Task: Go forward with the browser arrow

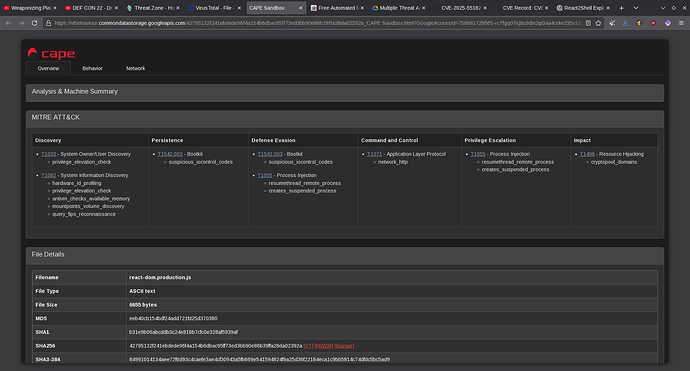Action: pyautogui.click(x=21, y=23)
